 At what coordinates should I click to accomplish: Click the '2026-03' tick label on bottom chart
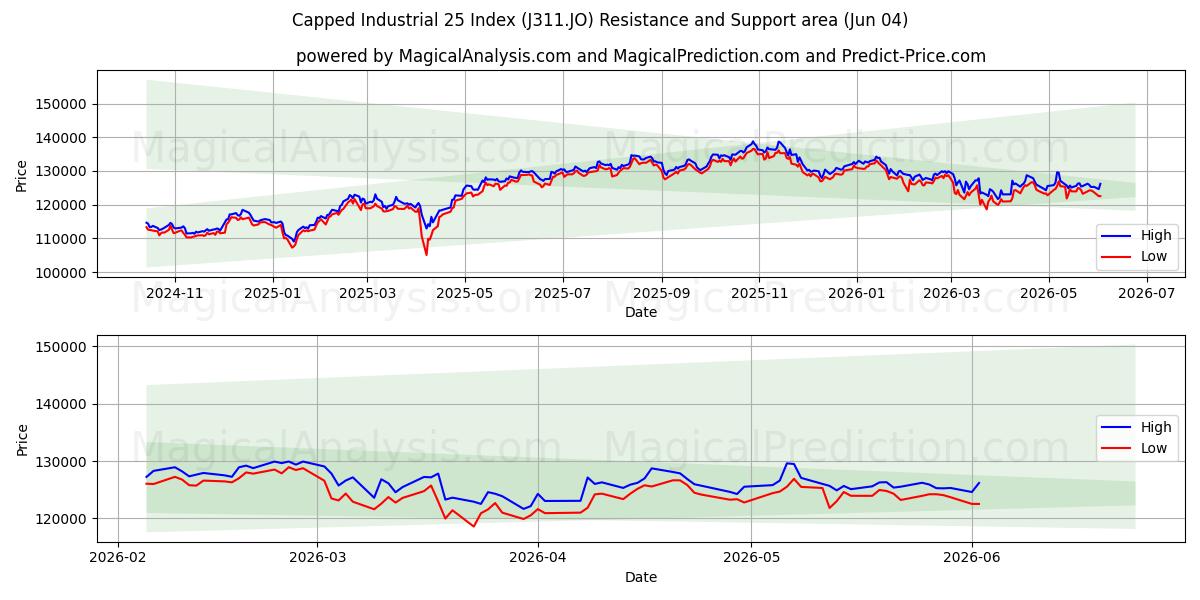pos(317,558)
